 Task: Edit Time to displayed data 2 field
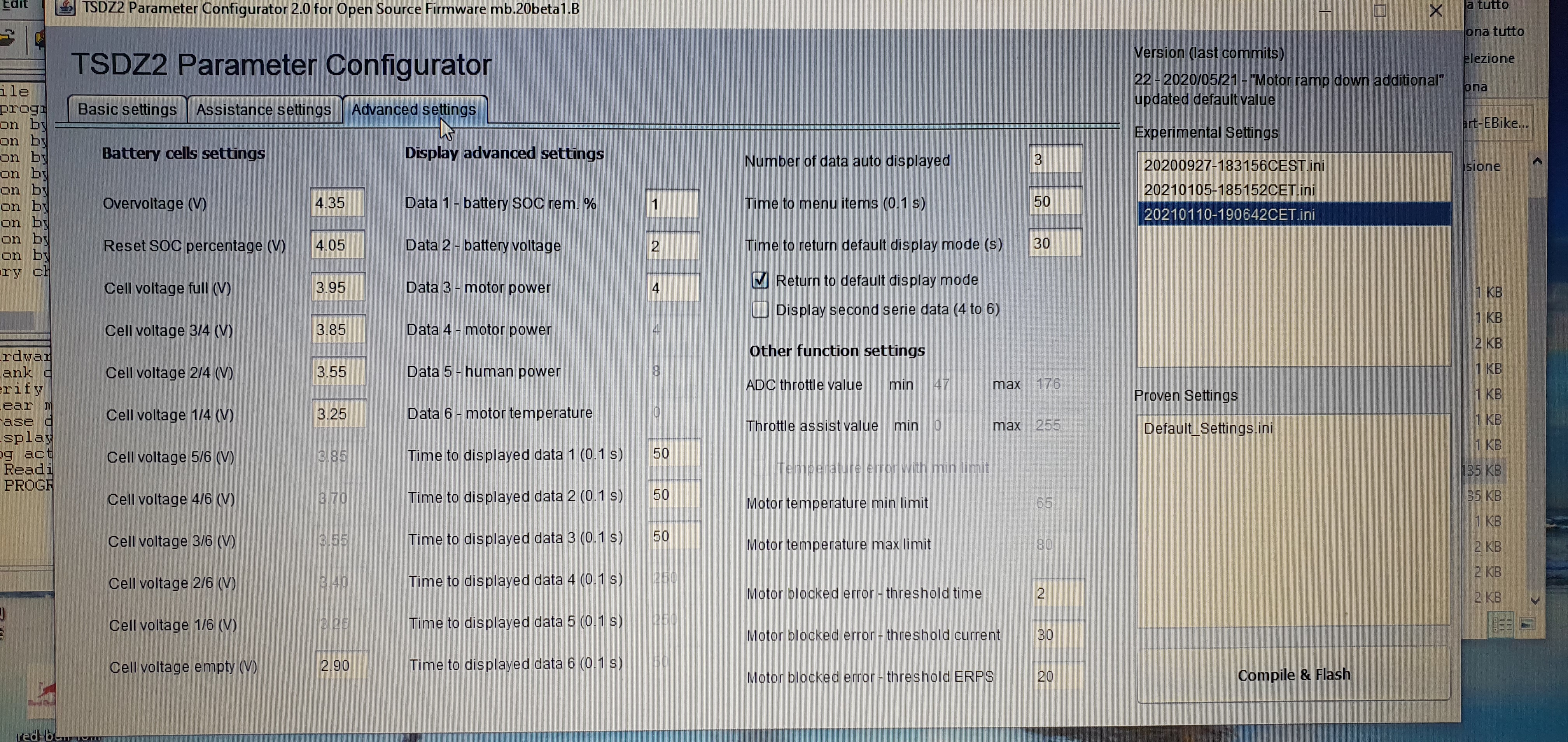click(674, 494)
